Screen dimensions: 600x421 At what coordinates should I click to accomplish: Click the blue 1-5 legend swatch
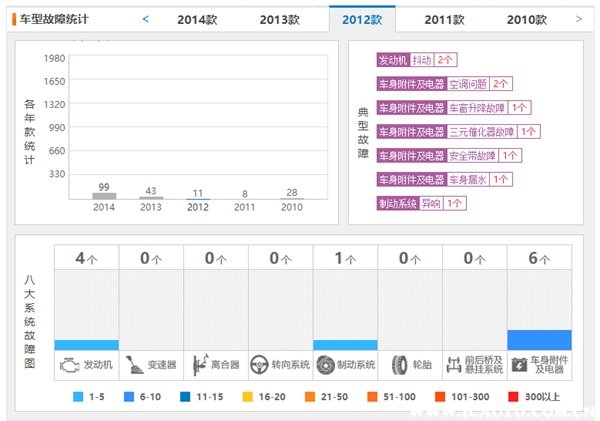(x=78, y=397)
